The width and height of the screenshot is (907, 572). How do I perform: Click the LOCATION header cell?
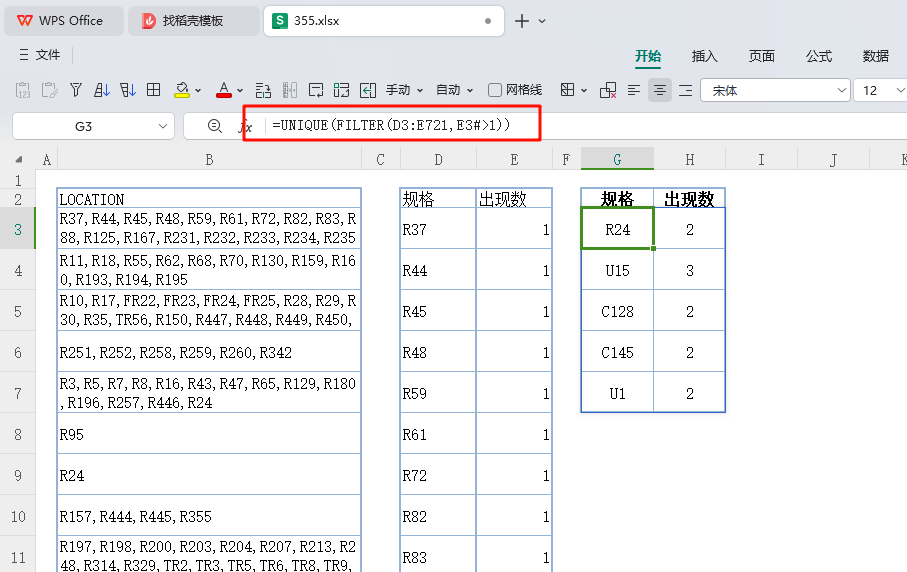tap(209, 199)
